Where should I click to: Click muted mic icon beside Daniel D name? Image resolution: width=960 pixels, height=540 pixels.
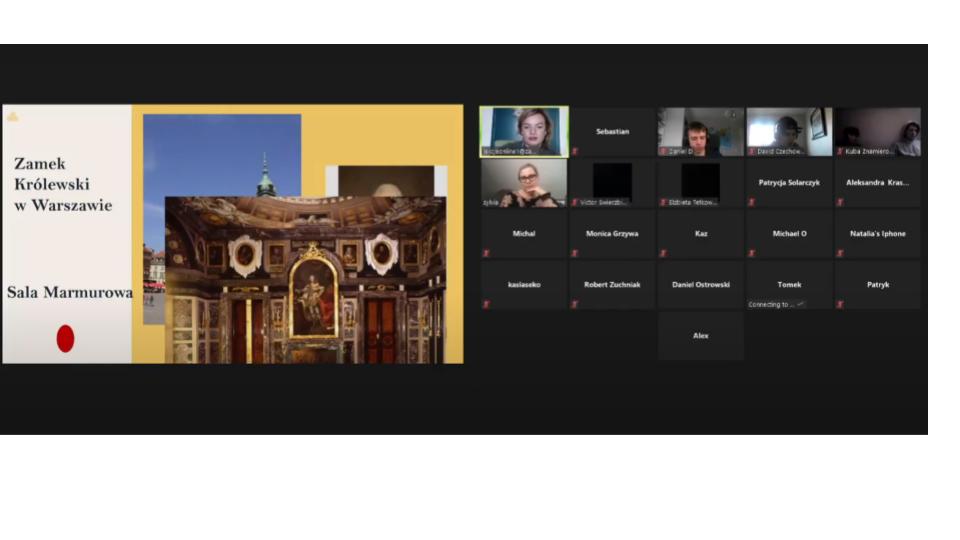[663, 151]
